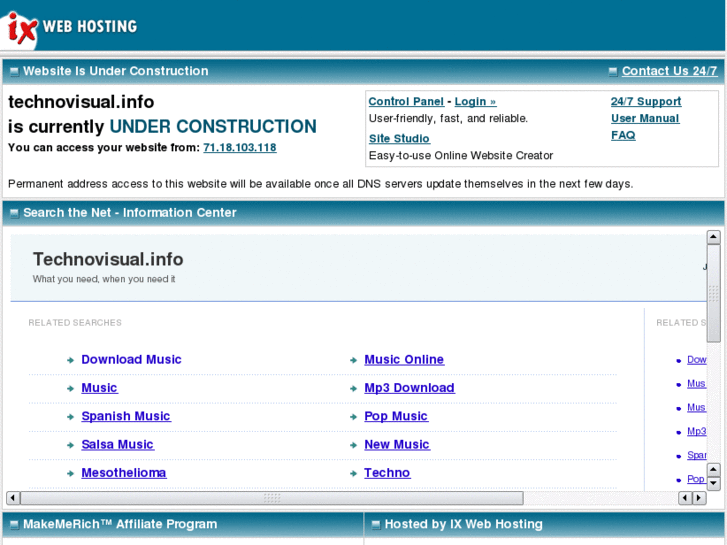Screen dimensions: 727x545
Task: Click the arrow bullet beside Download Music
Action: pyautogui.click(x=70, y=360)
